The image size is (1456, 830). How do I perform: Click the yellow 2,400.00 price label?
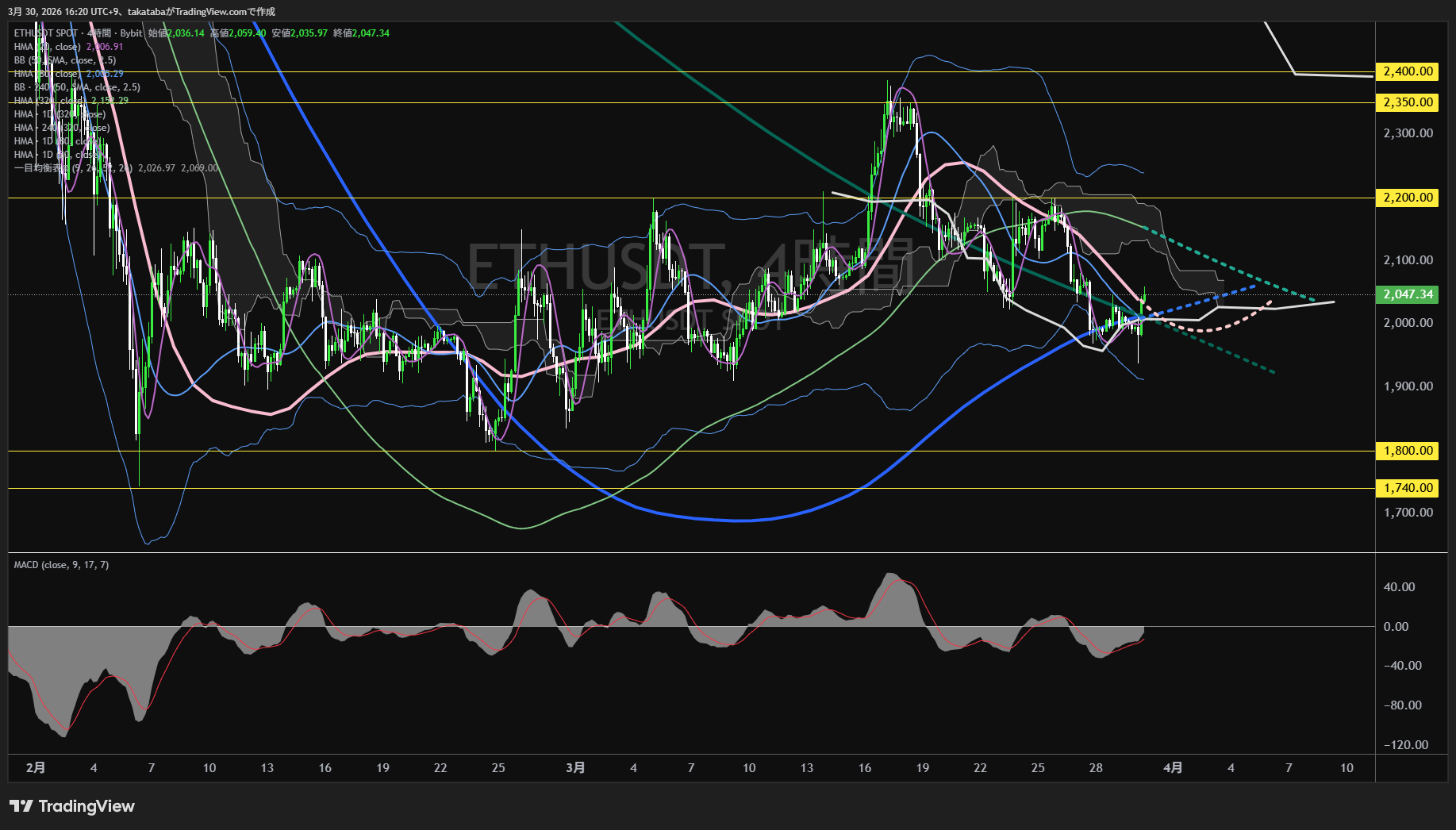point(1408,71)
